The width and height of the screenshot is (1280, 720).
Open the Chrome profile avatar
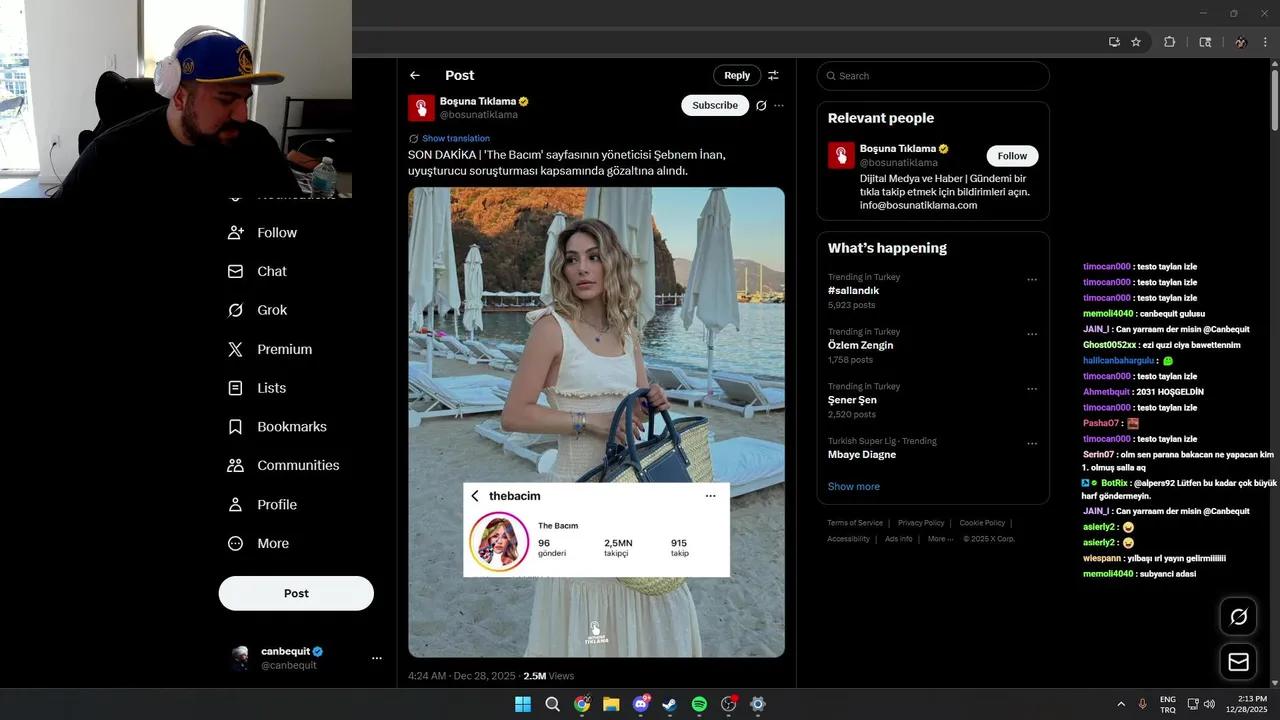[1241, 42]
